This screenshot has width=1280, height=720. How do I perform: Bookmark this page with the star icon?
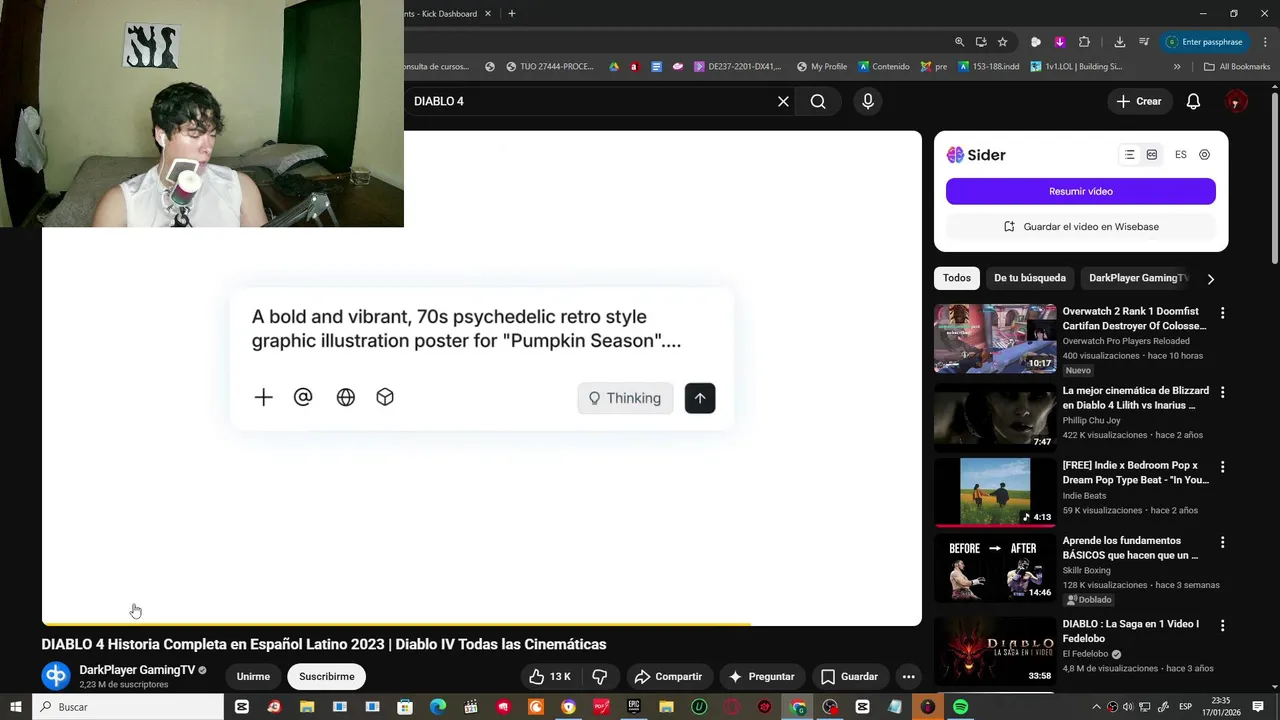point(1002,42)
